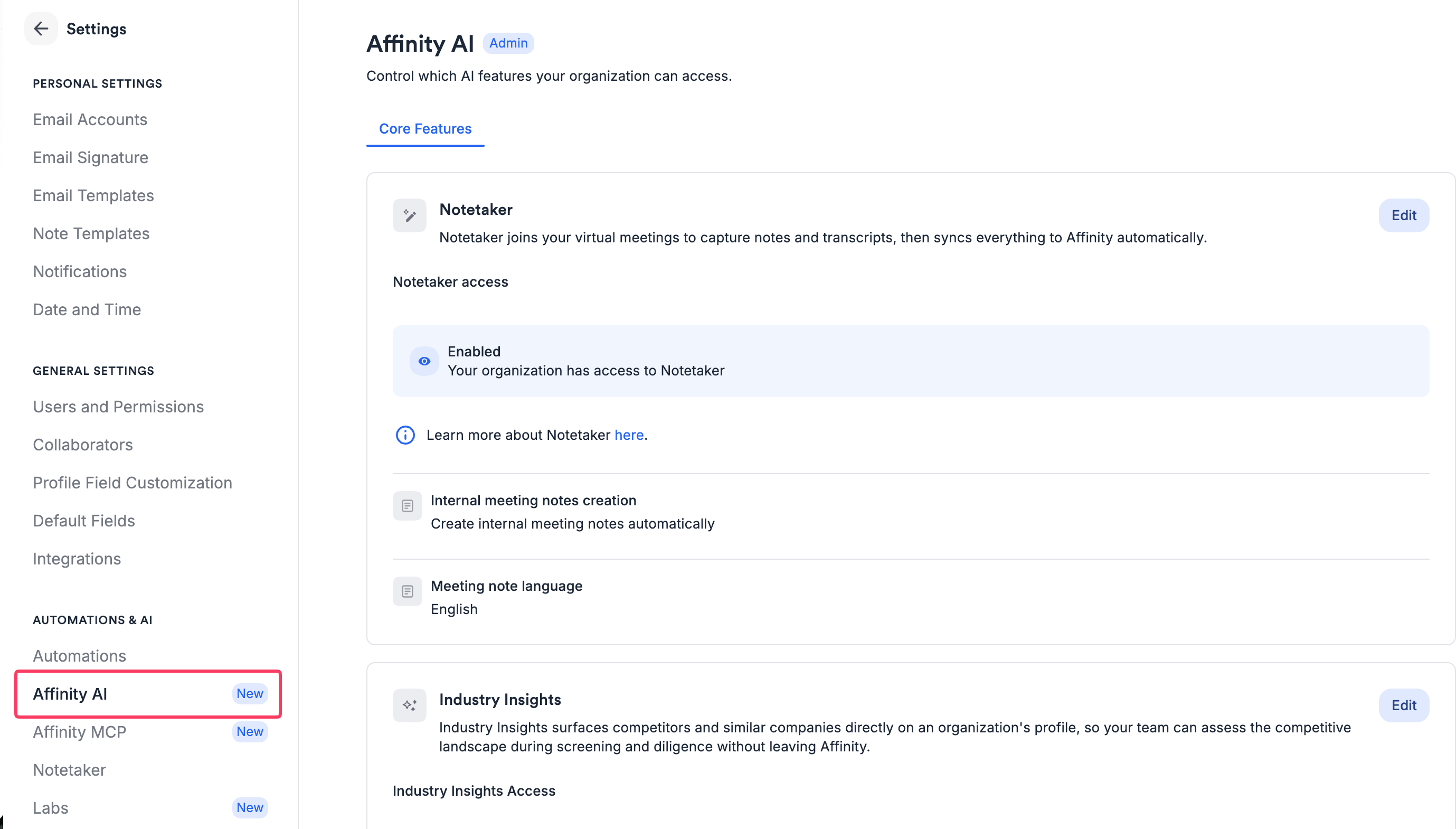Viewport: 1456px width, 829px height.
Task: Click 'Your organization has access to Notetaker'
Action: [585, 371]
